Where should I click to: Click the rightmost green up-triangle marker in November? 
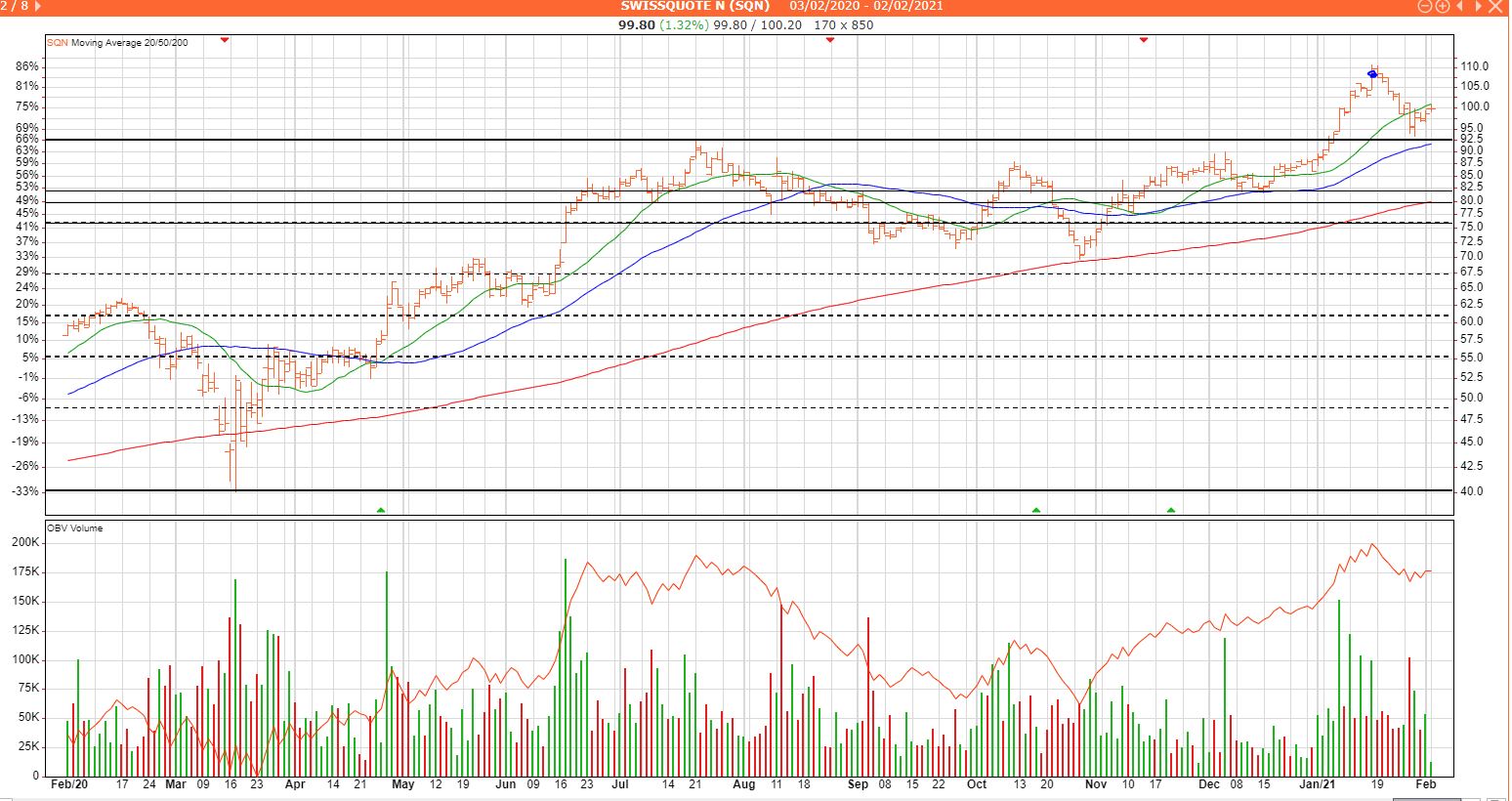pyautogui.click(x=1171, y=510)
